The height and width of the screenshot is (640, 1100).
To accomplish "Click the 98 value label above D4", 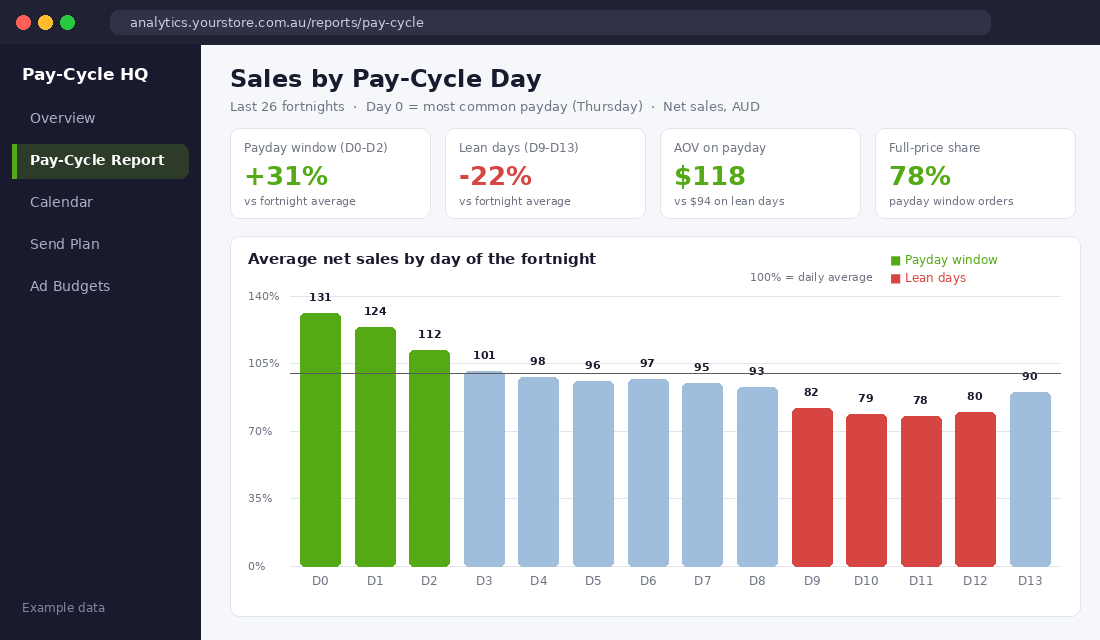I will pos(538,361).
